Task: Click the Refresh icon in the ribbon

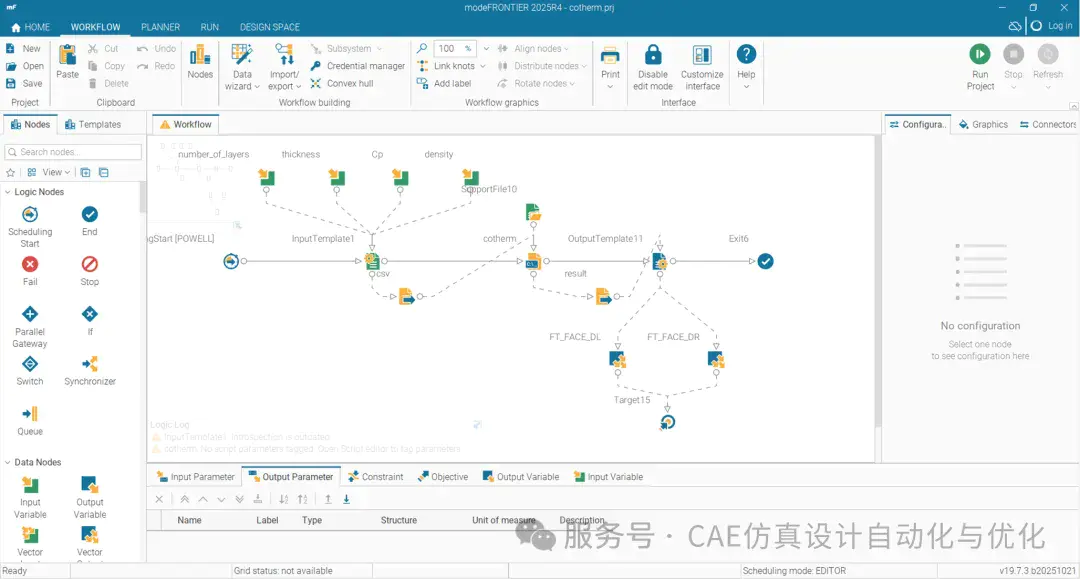Action: pos(1048,54)
